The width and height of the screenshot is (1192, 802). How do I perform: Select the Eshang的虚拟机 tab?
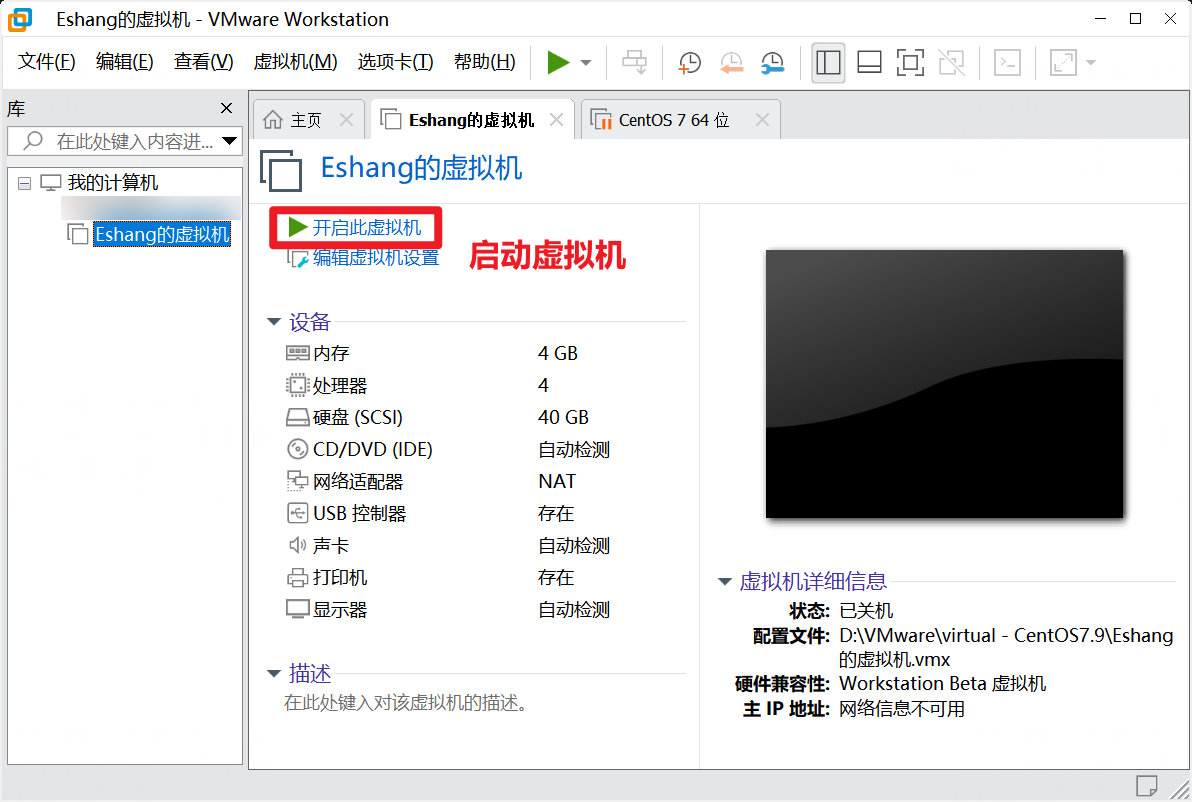(471, 120)
